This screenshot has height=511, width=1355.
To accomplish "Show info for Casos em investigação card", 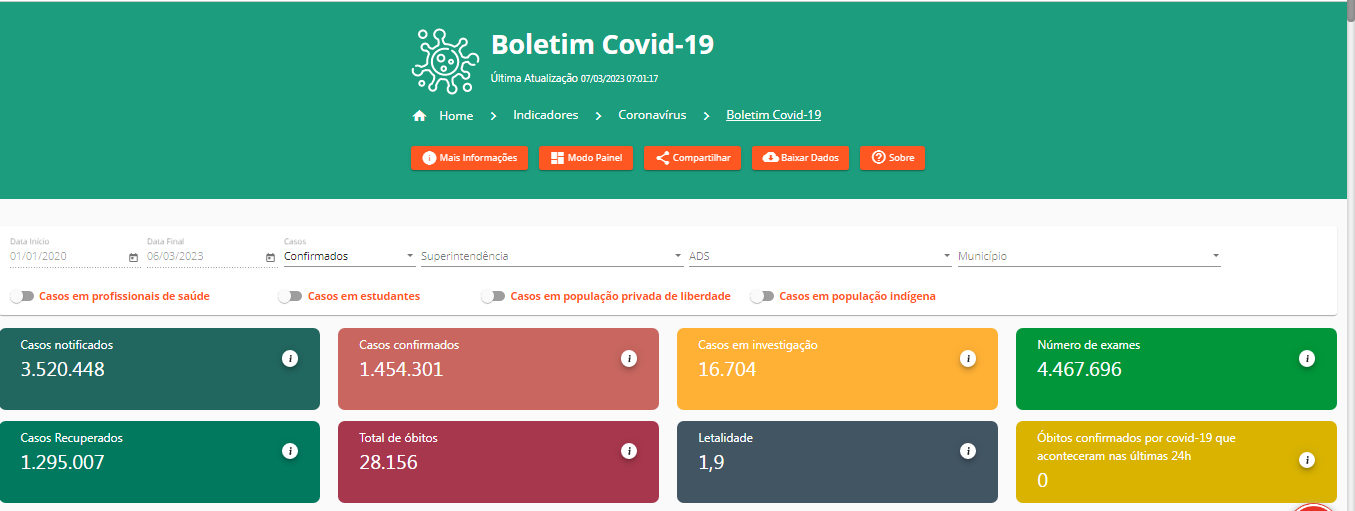I will 968,358.
